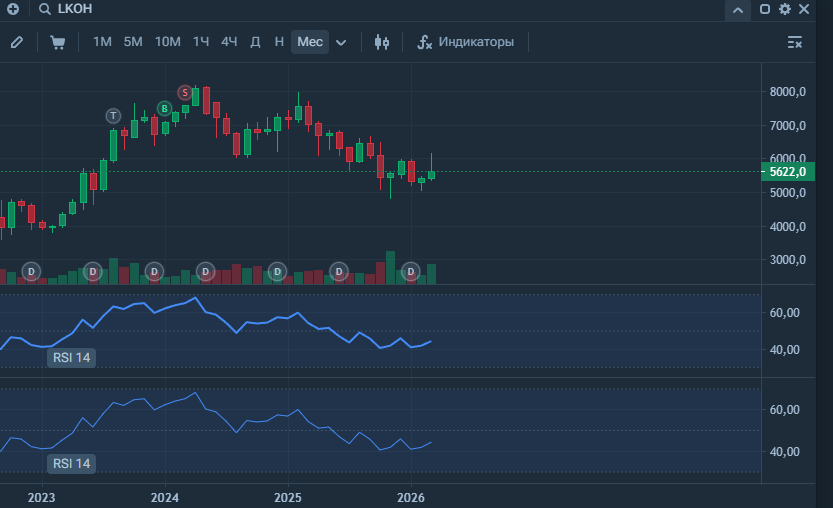This screenshot has width=833, height=508.
Task: Click the clear drawings list icon
Action: [795, 42]
